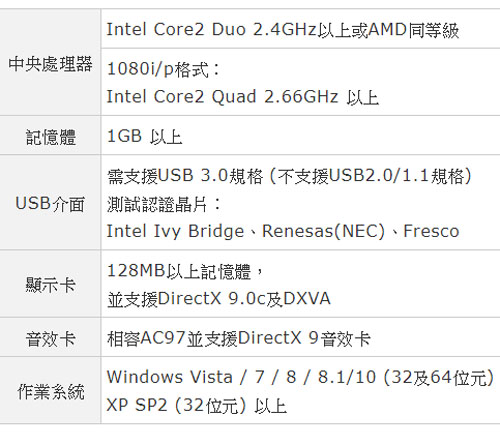Click the USB介面 row header
The image size is (500, 445).
pyautogui.click(x=50, y=204)
